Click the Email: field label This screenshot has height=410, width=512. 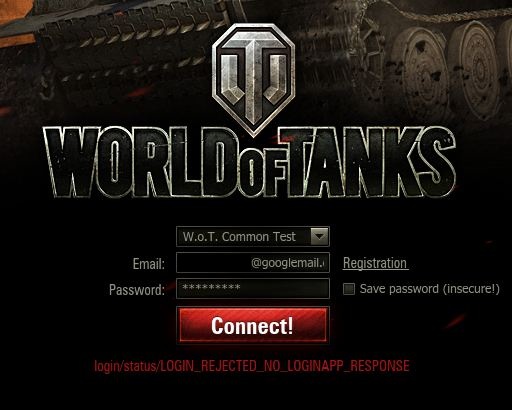tap(149, 264)
